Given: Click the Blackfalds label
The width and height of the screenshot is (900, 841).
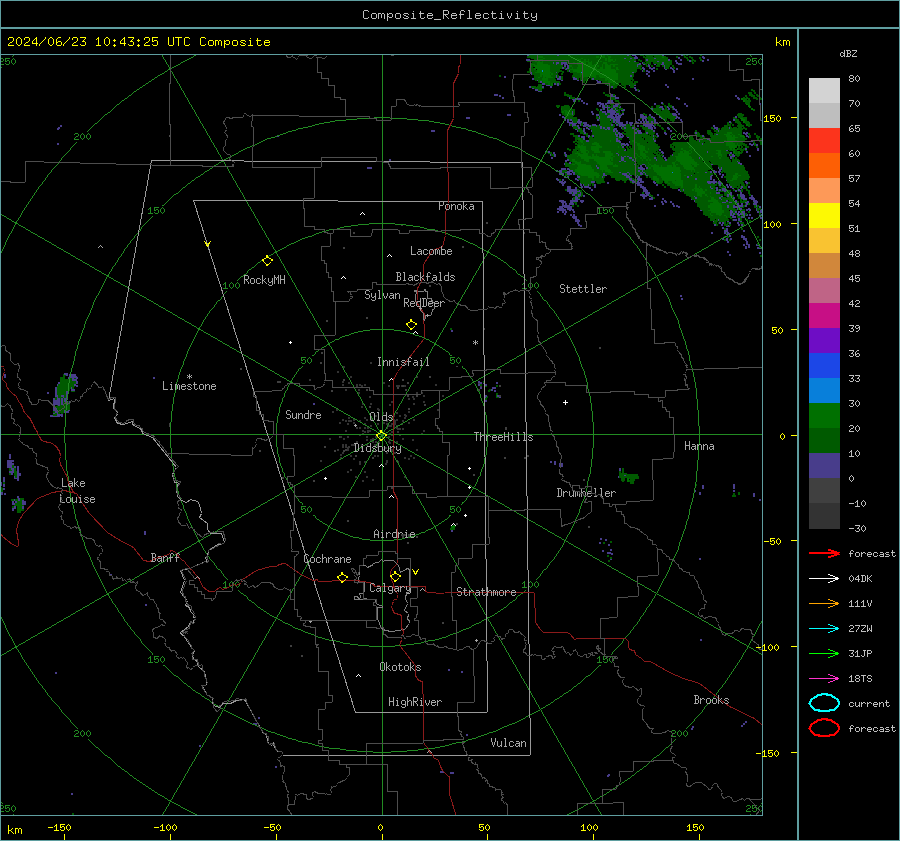Looking at the screenshot, I should (x=425, y=277).
